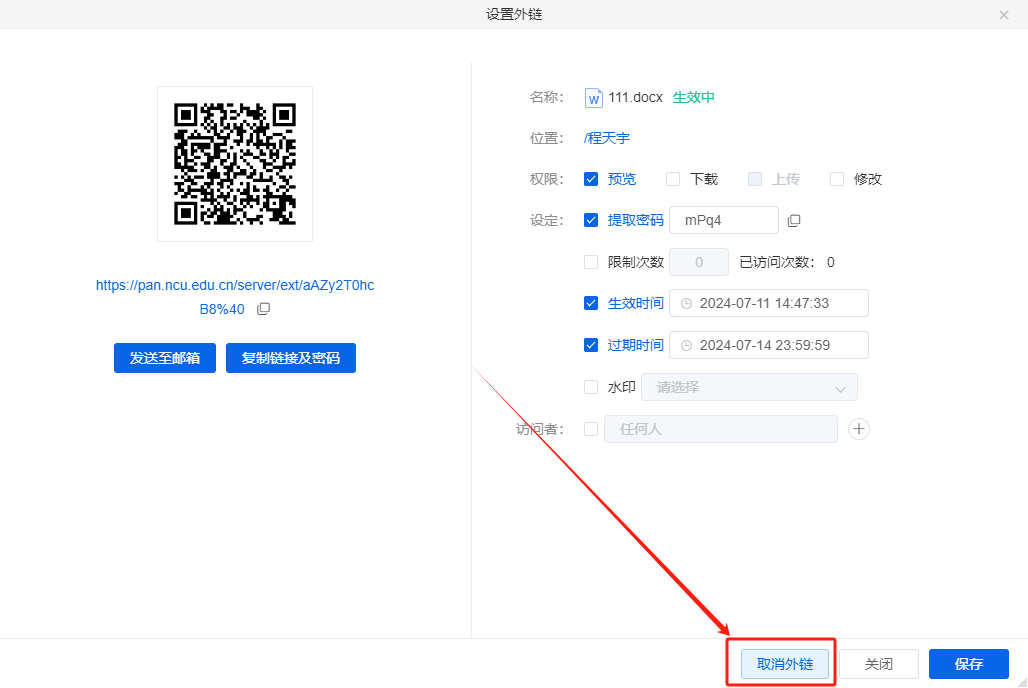
Task: Open the 水印 请选择 dropdown
Action: 749,388
